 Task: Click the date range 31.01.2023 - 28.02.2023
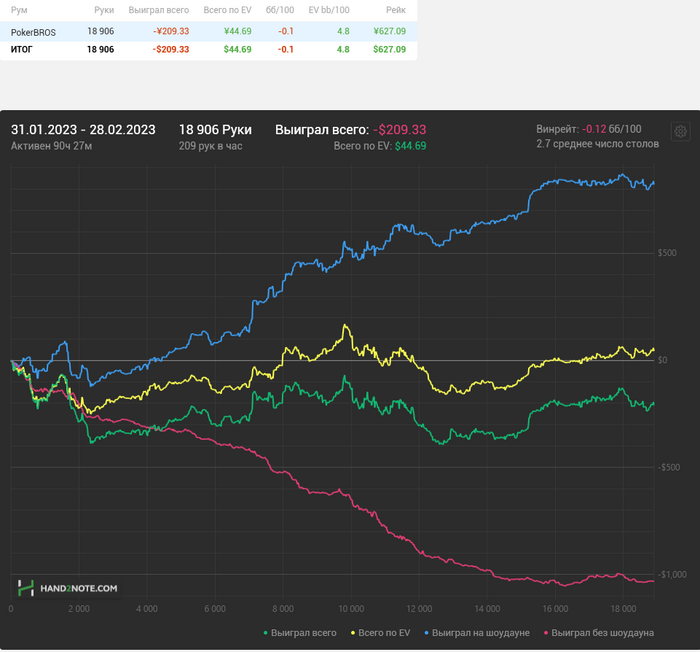83,130
